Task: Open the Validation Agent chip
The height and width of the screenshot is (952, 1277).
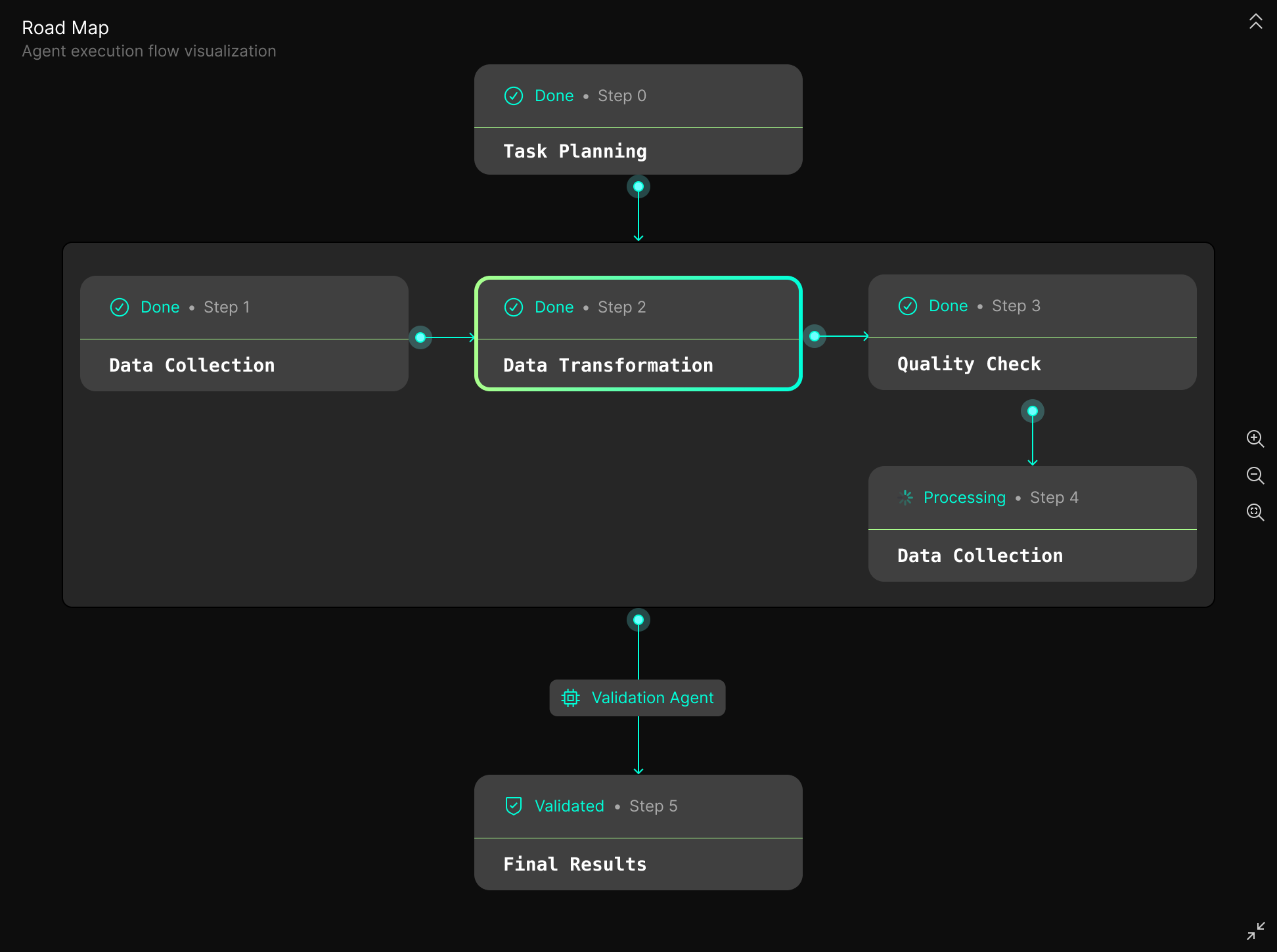Action: click(x=637, y=697)
